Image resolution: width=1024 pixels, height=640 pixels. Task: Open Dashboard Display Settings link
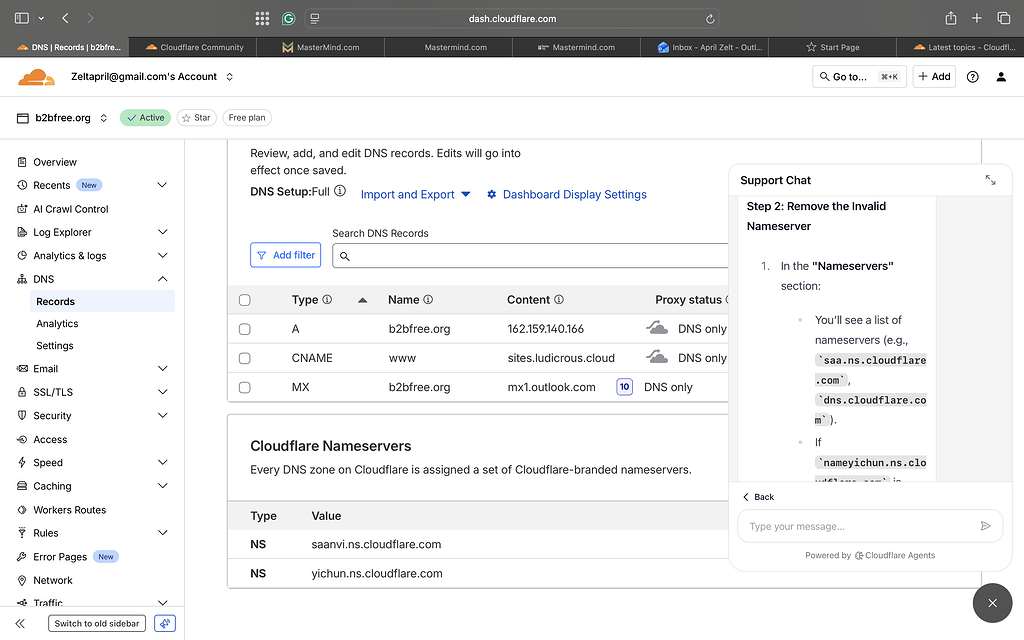coord(567,195)
